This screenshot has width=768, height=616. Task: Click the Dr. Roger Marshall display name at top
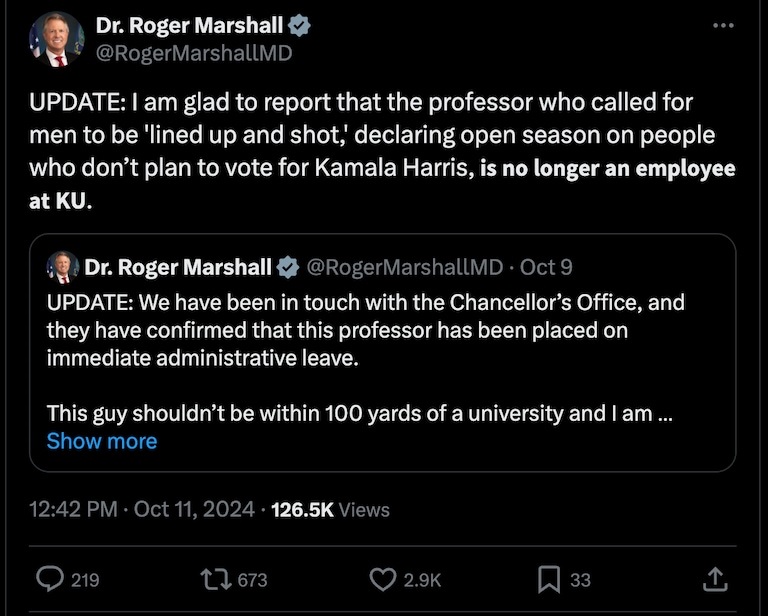pyautogui.click(x=189, y=25)
